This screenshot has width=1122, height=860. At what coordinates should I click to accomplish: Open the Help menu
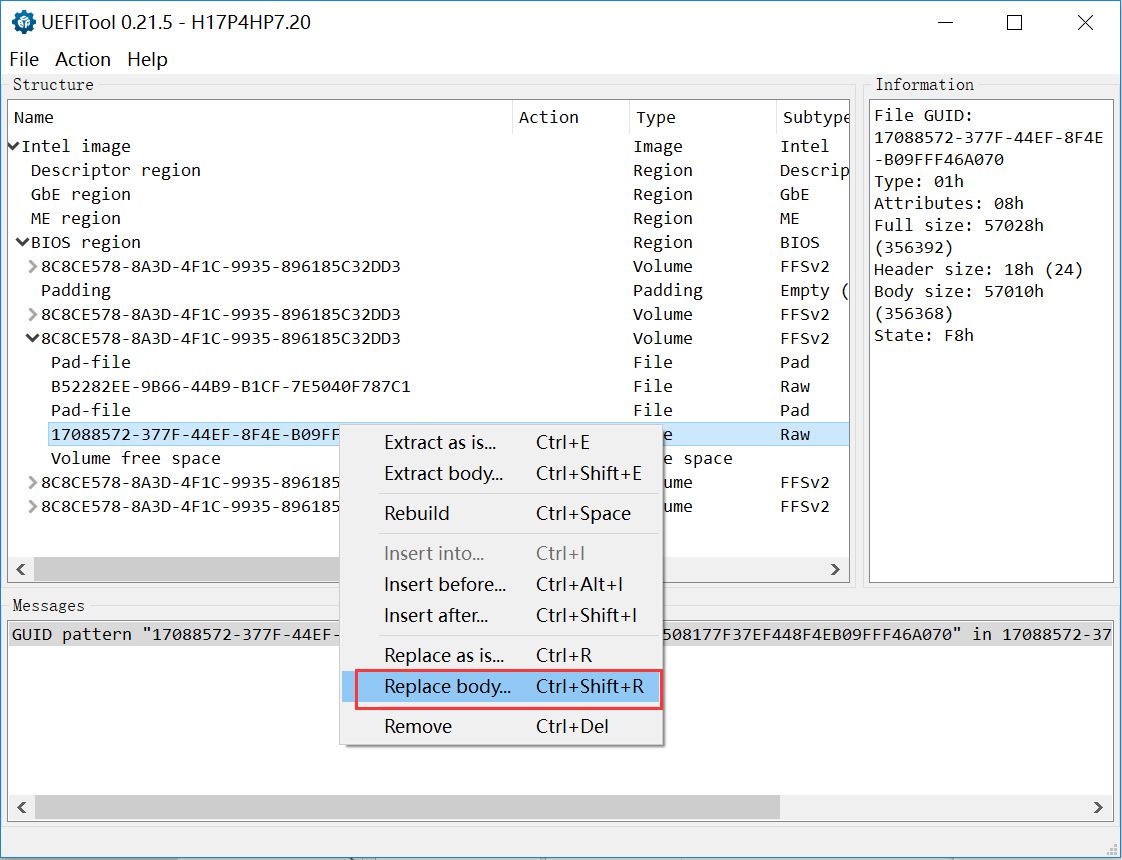[x=147, y=59]
